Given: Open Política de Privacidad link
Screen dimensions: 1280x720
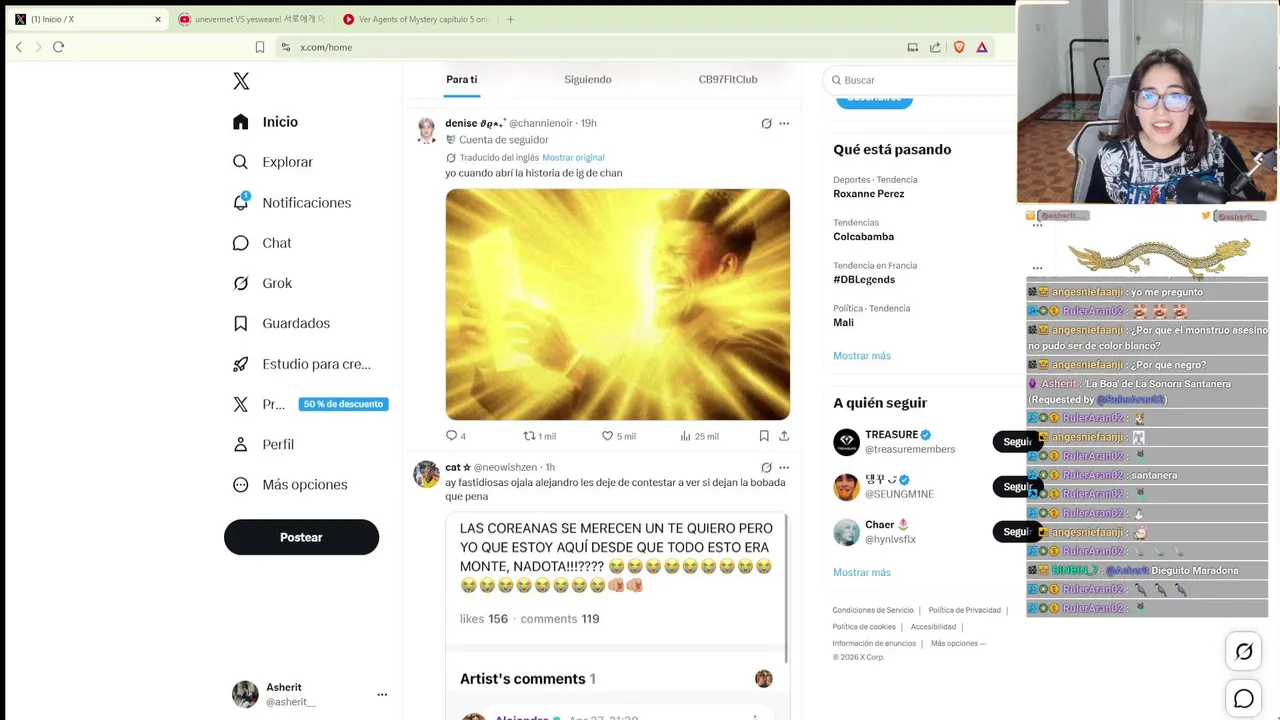Looking at the screenshot, I should pos(964,610).
